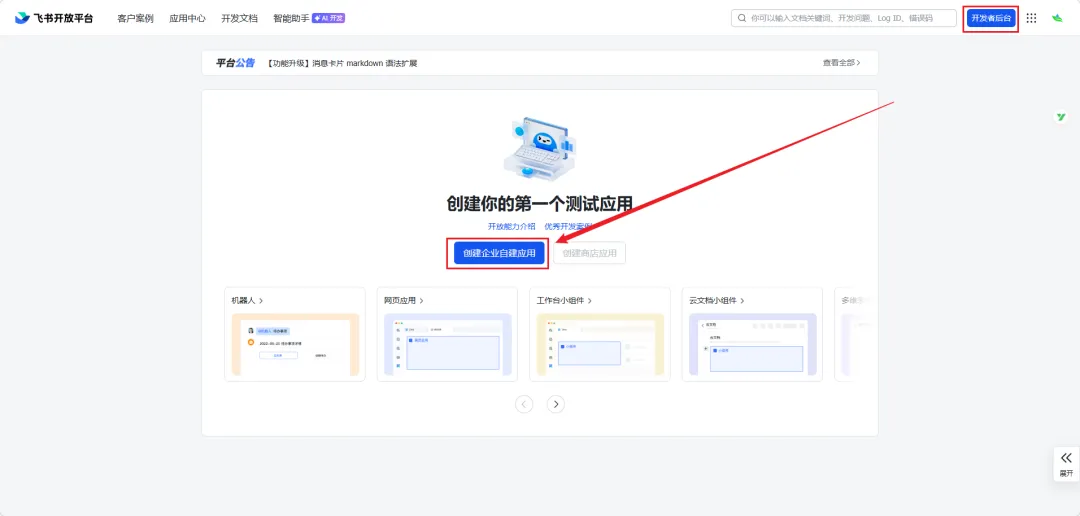This screenshot has height=516, width=1080.
Task: Open the 应用中心 menu item
Action: [x=187, y=19]
